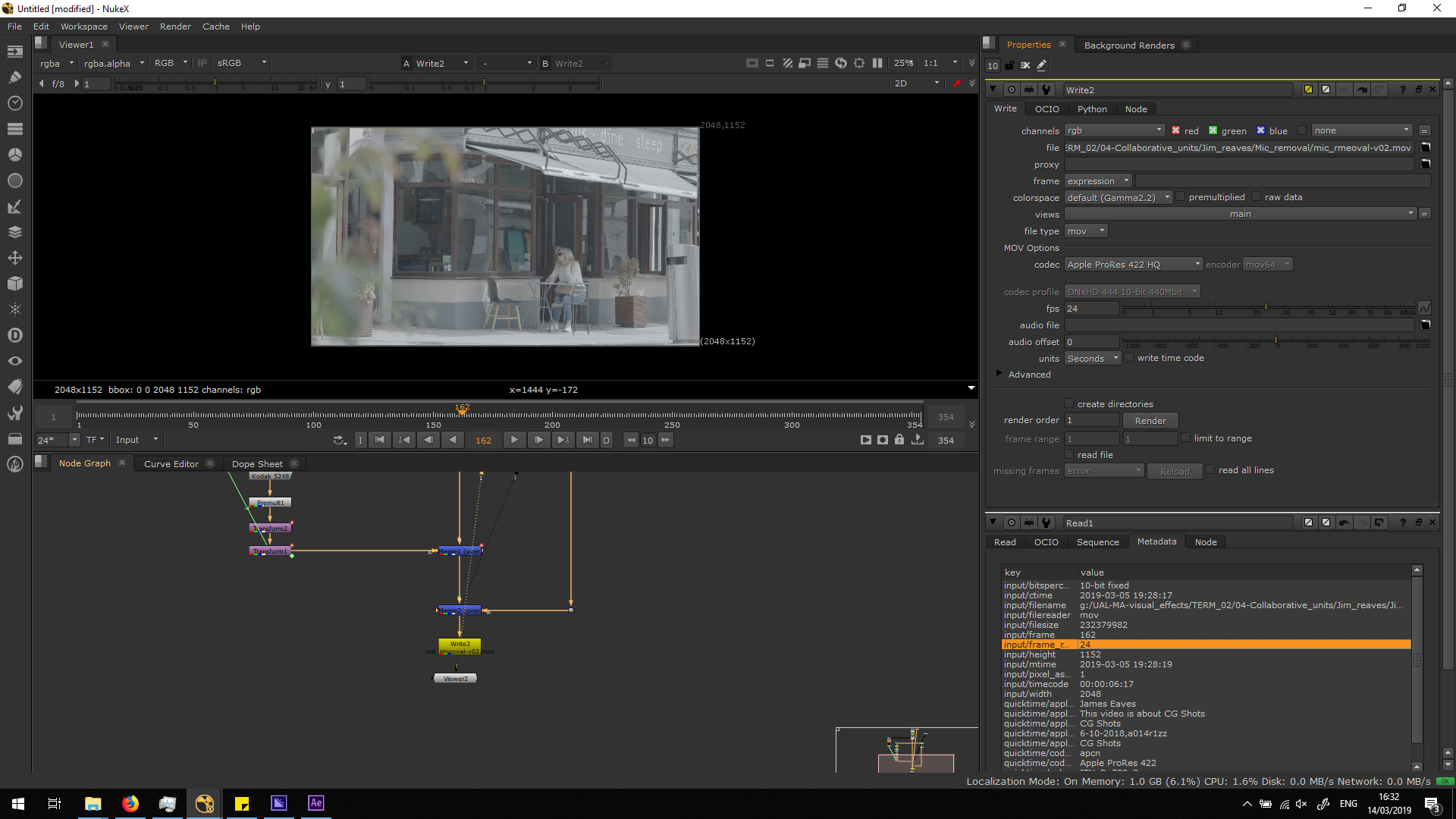Enable the create directories checkbox
This screenshot has height=819, width=1456.
coord(1069,404)
